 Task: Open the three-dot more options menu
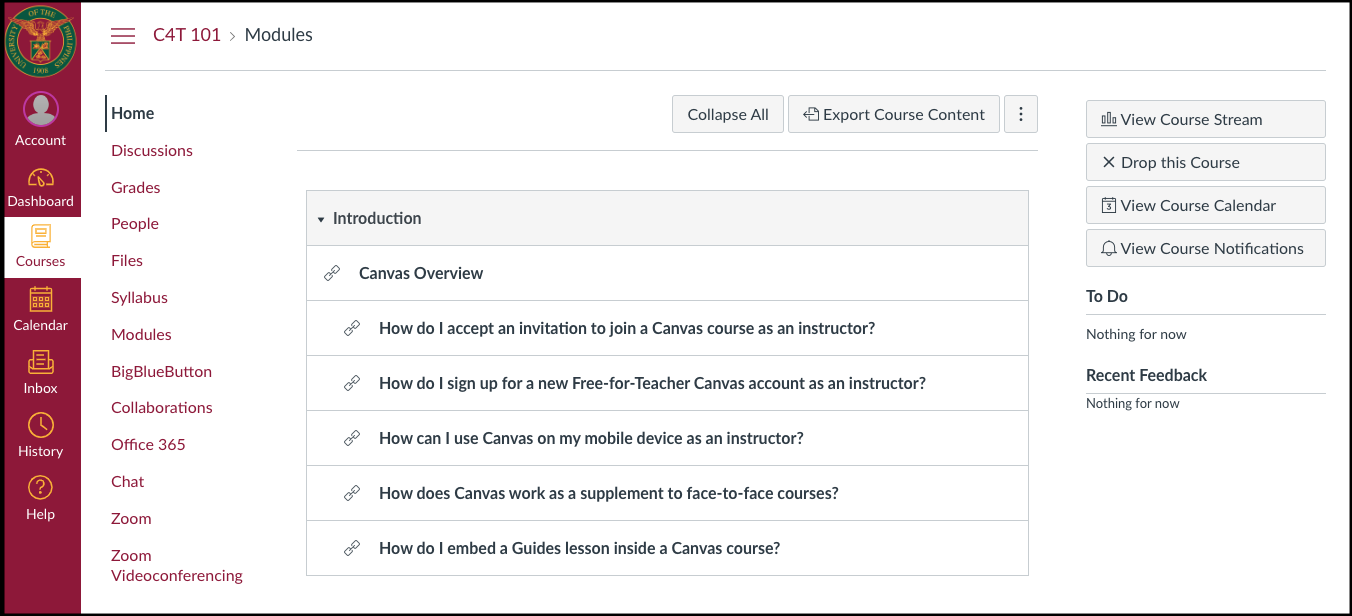pyautogui.click(x=1021, y=114)
